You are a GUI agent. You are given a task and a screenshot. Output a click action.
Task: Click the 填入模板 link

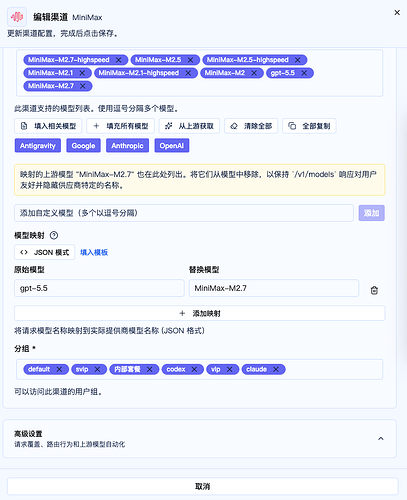(x=94, y=252)
